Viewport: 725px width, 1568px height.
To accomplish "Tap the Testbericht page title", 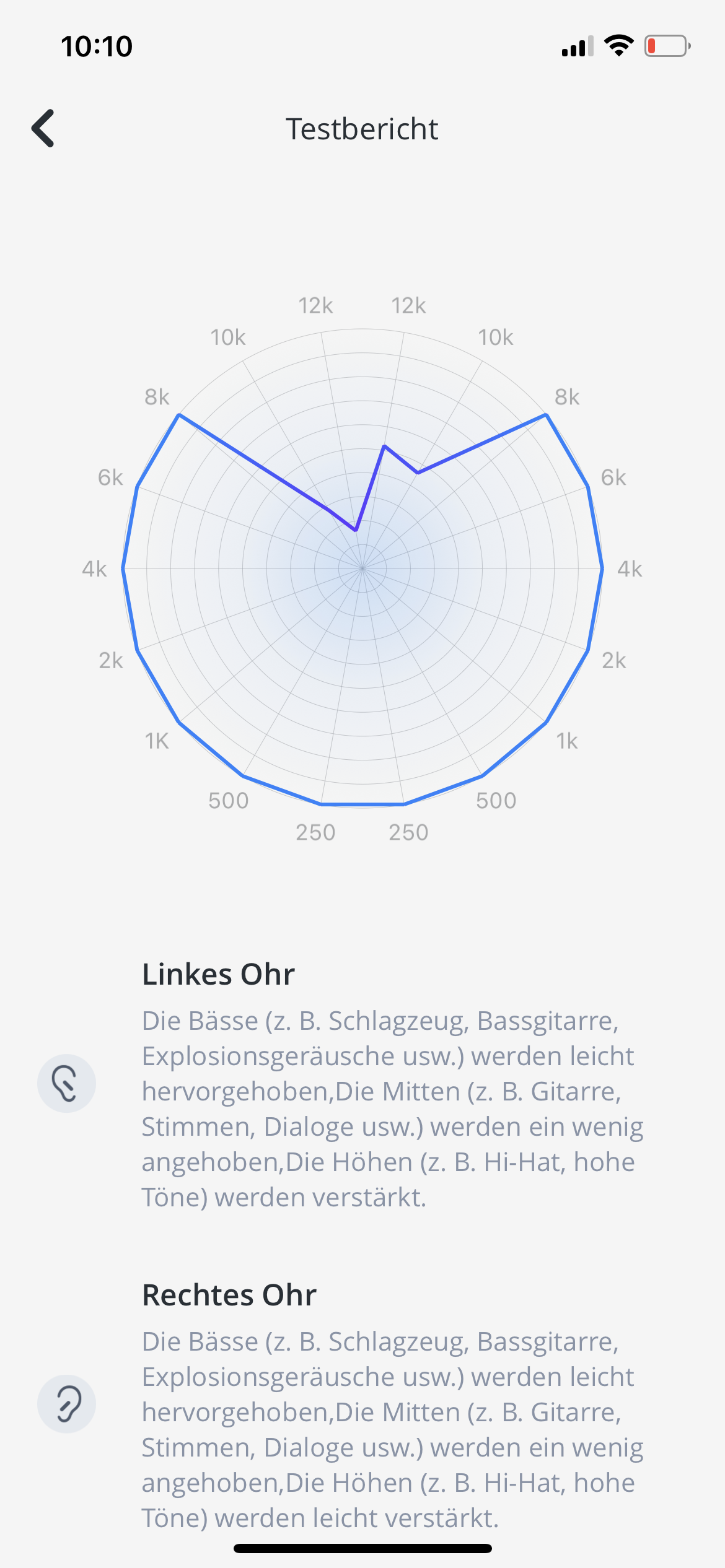I will click(362, 129).
